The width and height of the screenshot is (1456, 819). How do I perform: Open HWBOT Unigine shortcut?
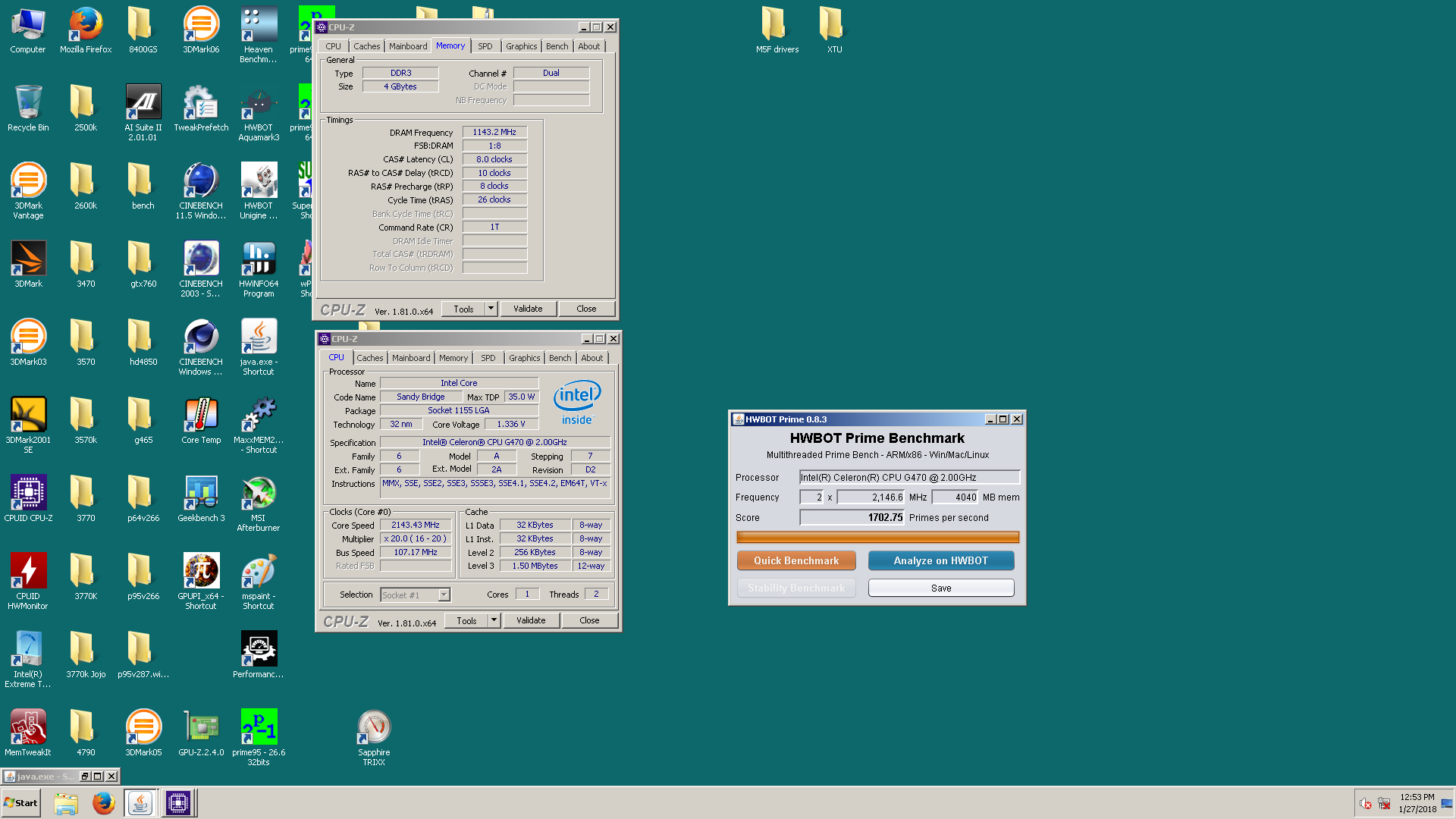click(x=259, y=191)
